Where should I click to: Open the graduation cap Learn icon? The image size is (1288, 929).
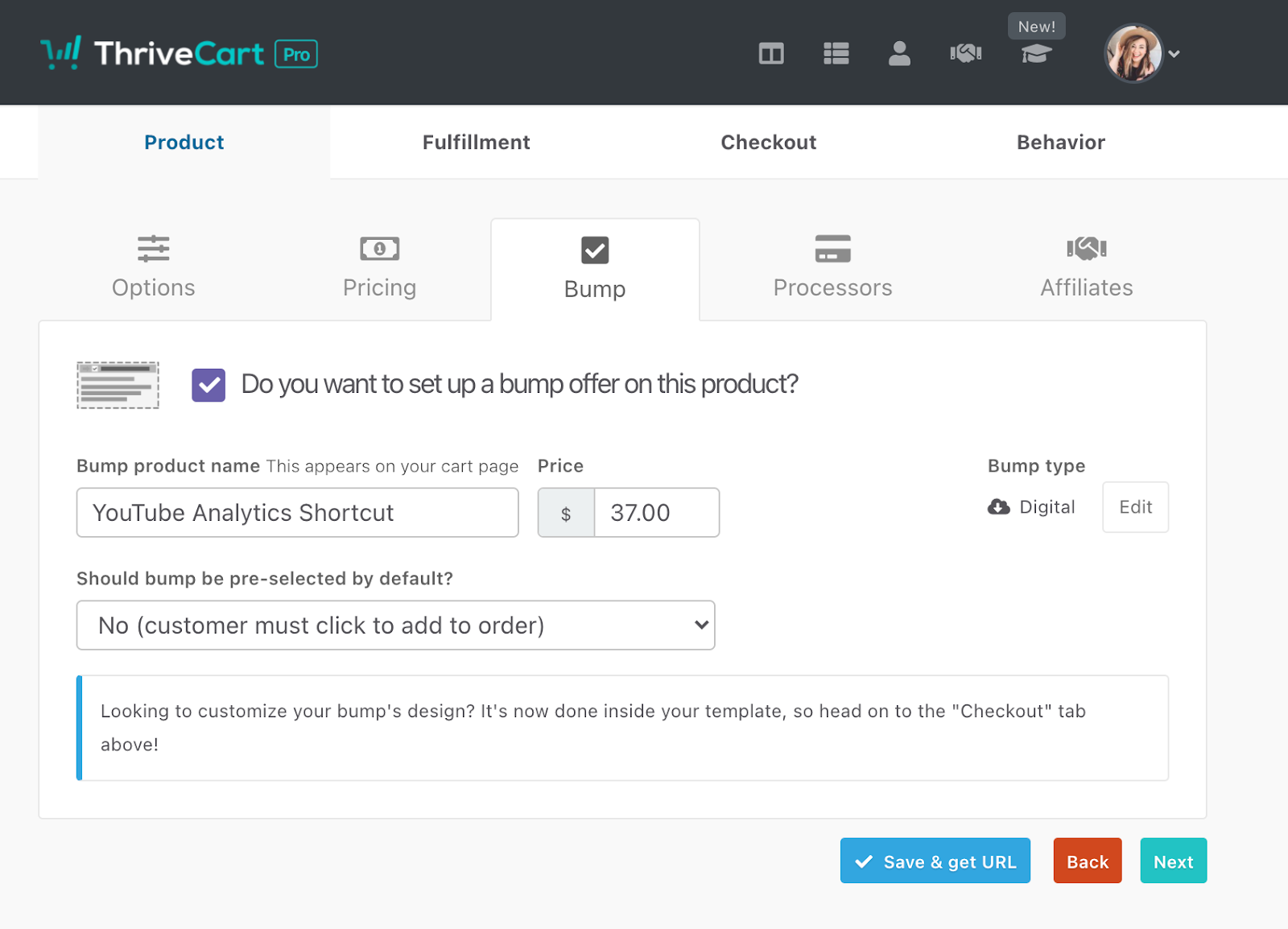point(1037,54)
